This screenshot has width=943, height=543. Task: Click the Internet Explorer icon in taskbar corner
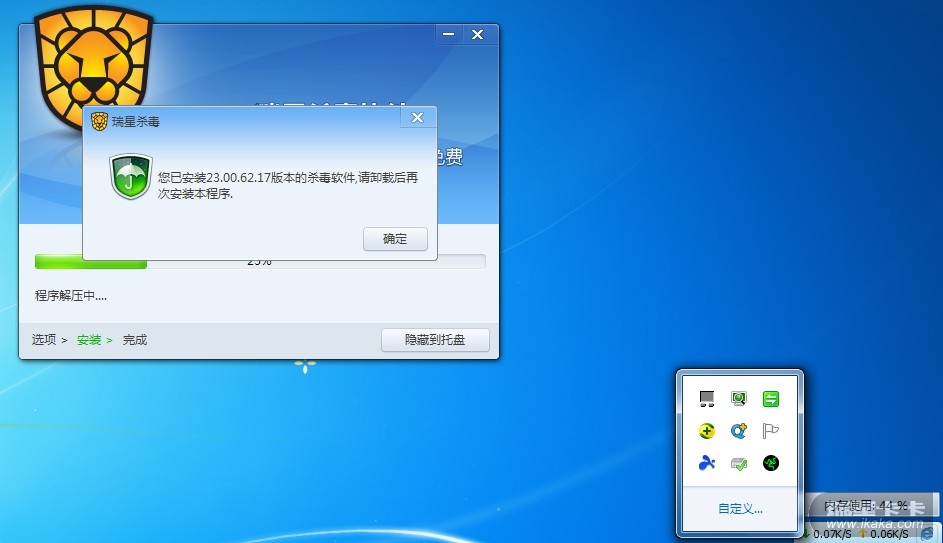(x=927, y=534)
